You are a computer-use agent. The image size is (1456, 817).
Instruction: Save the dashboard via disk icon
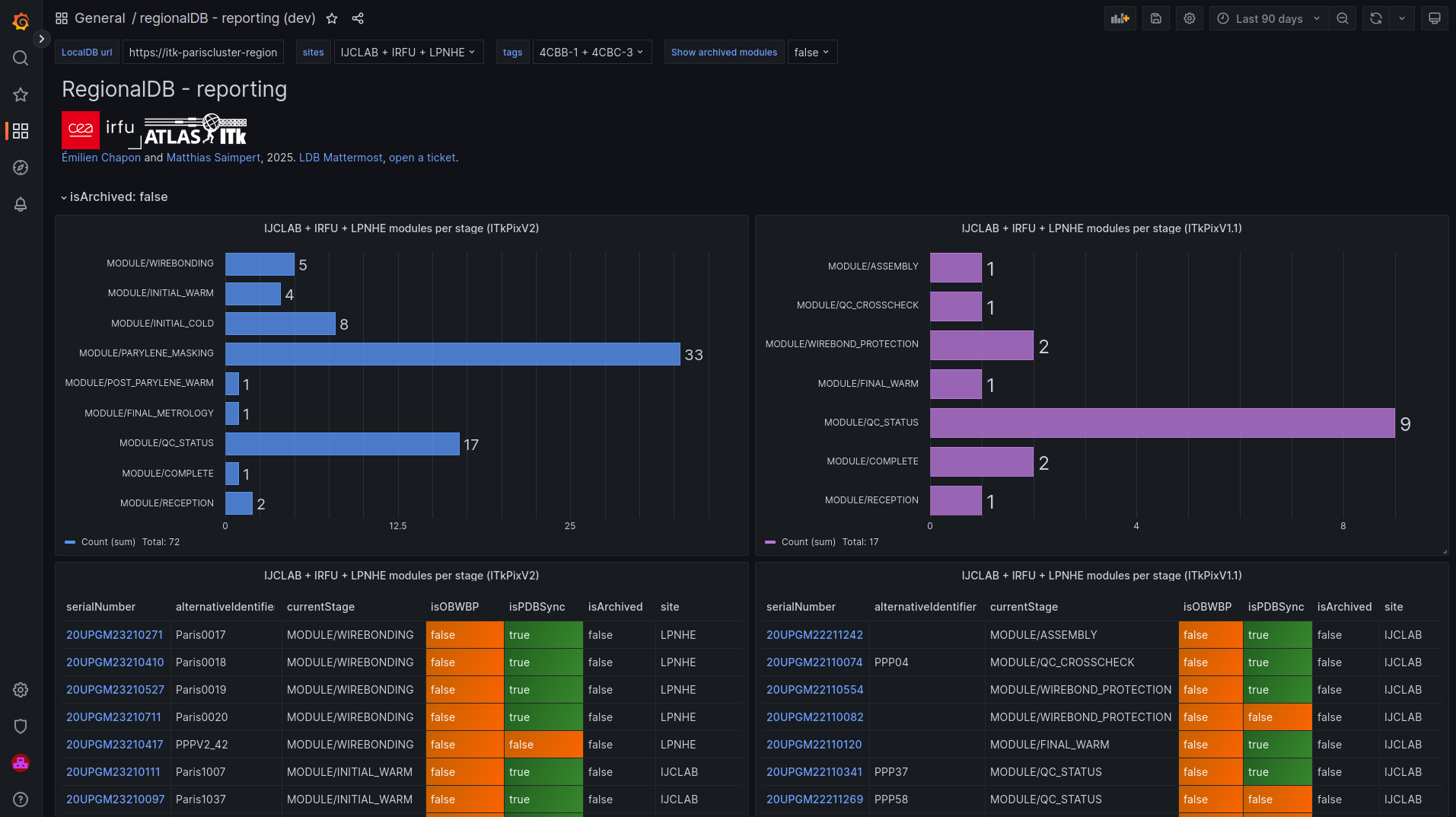(x=1155, y=18)
